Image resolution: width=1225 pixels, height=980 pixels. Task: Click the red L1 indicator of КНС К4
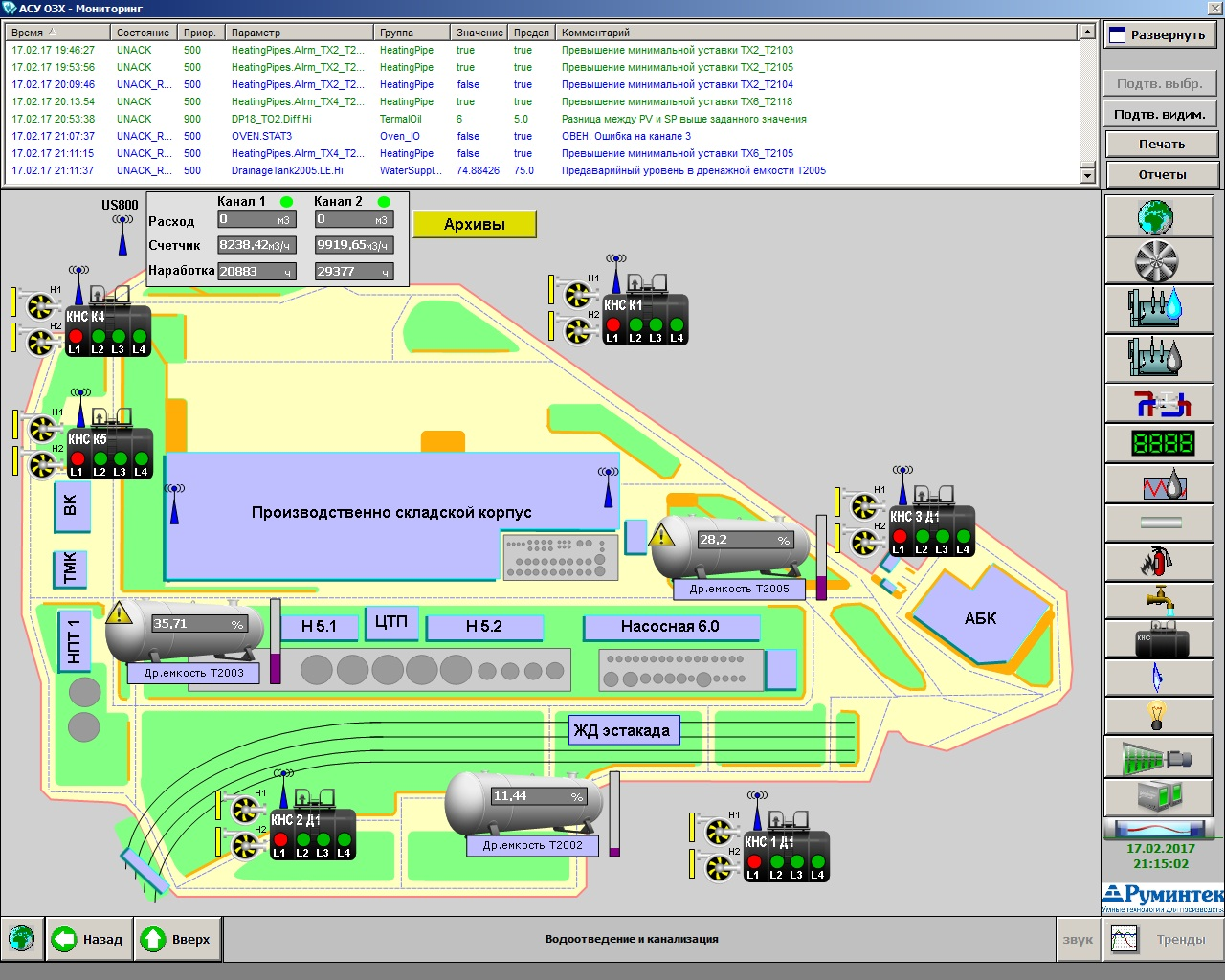(76, 336)
